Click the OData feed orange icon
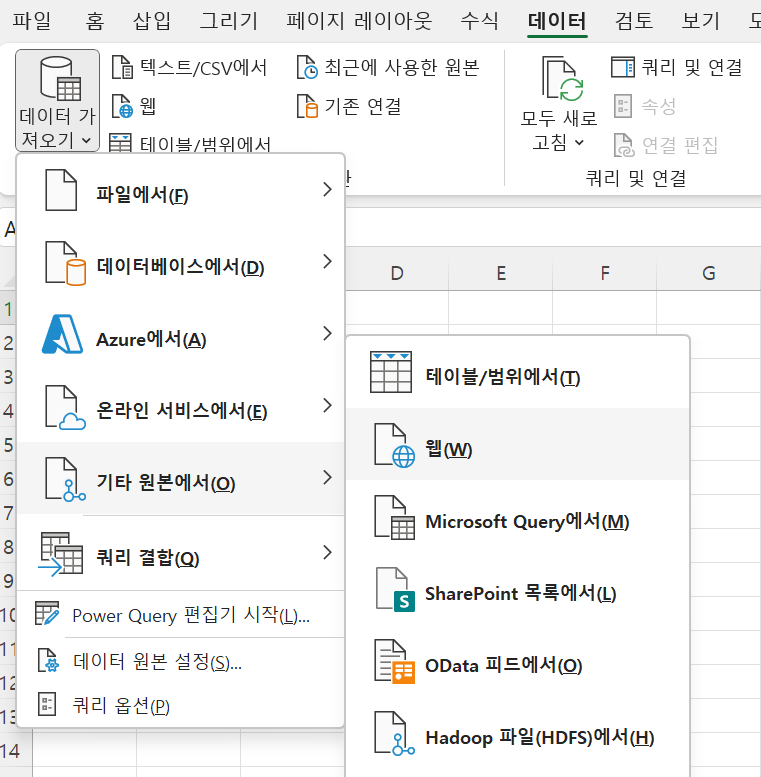 point(394,662)
